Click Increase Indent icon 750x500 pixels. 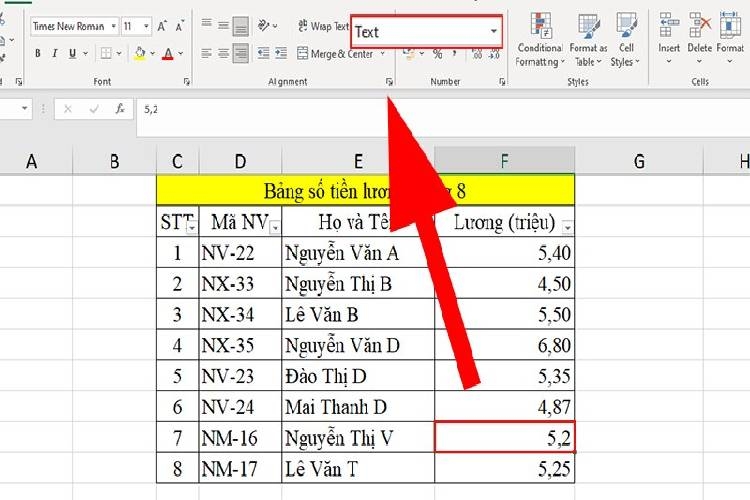point(281,54)
